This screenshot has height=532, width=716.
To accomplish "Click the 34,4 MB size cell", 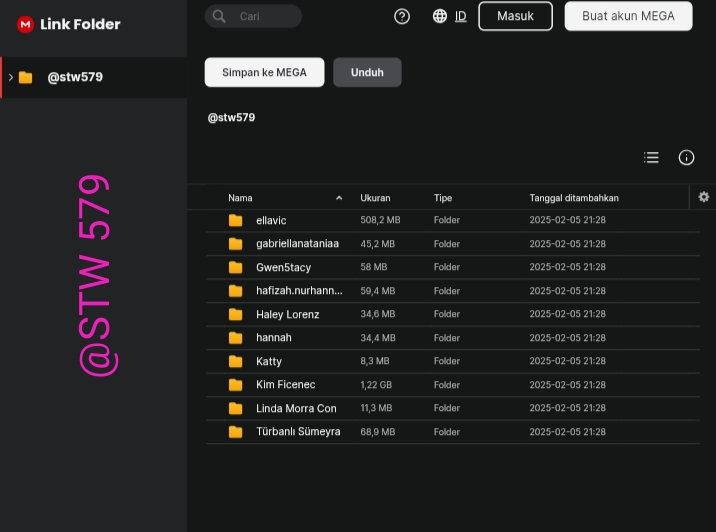I will [x=378, y=338].
